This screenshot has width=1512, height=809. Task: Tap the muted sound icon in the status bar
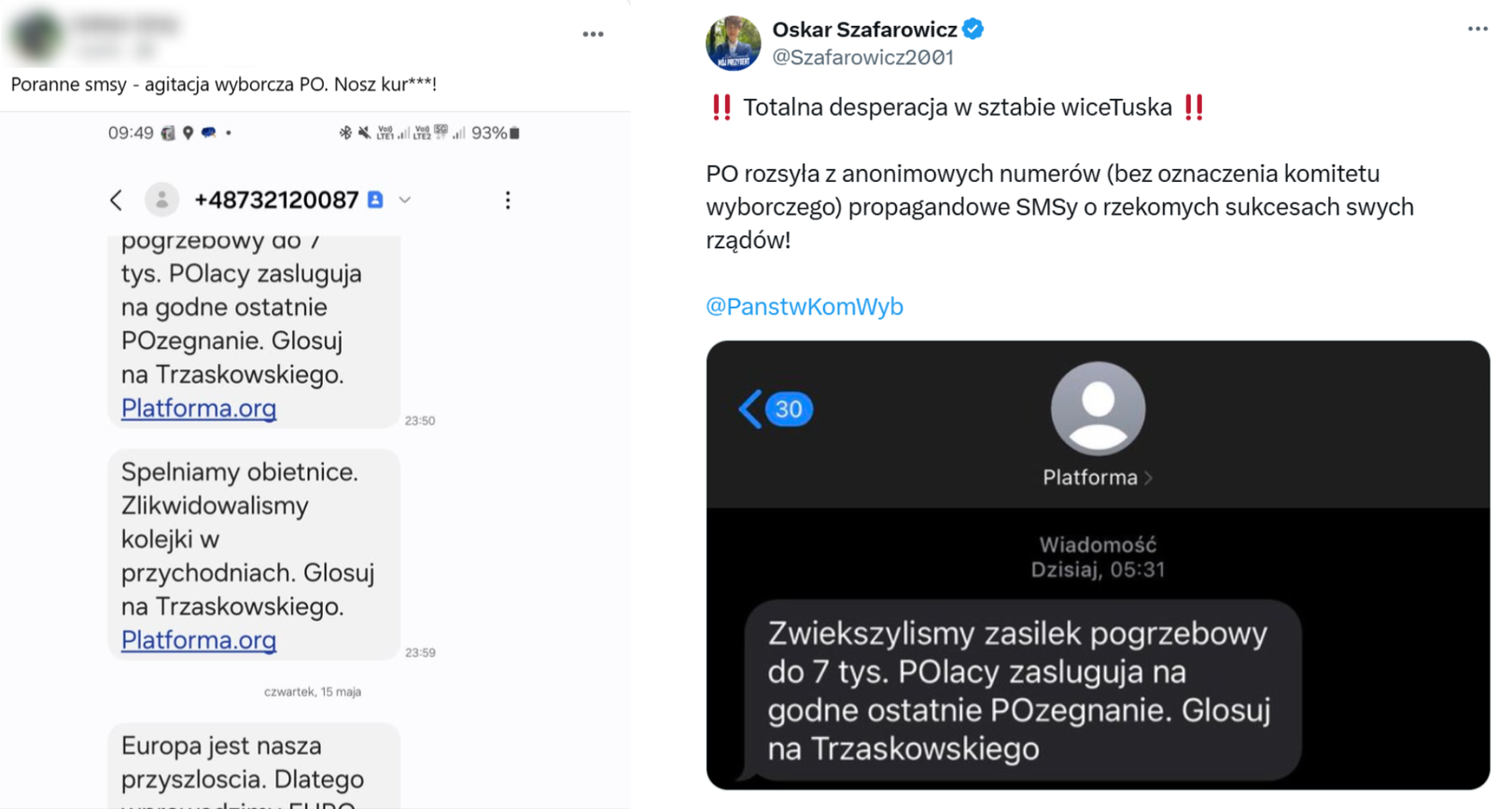pos(364,132)
